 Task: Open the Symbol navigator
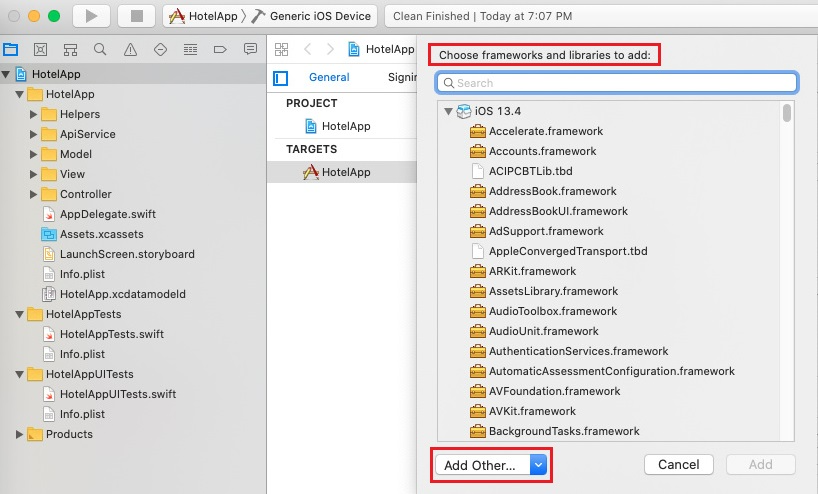click(70, 50)
